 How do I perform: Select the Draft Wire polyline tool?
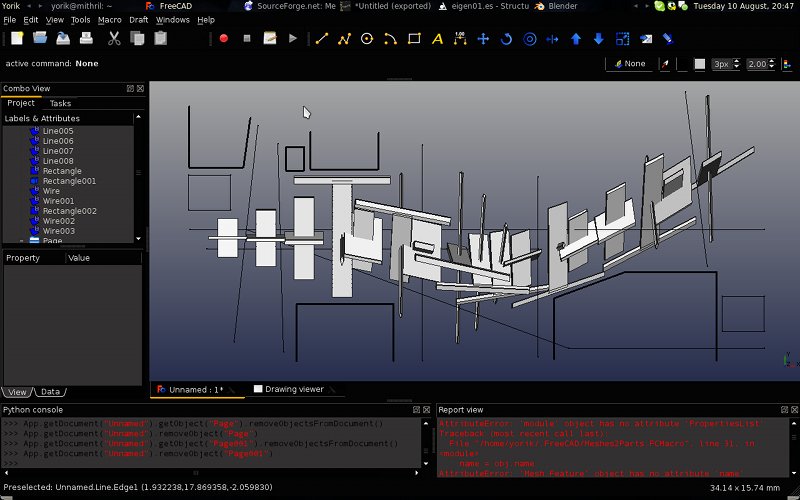coord(345,39)
